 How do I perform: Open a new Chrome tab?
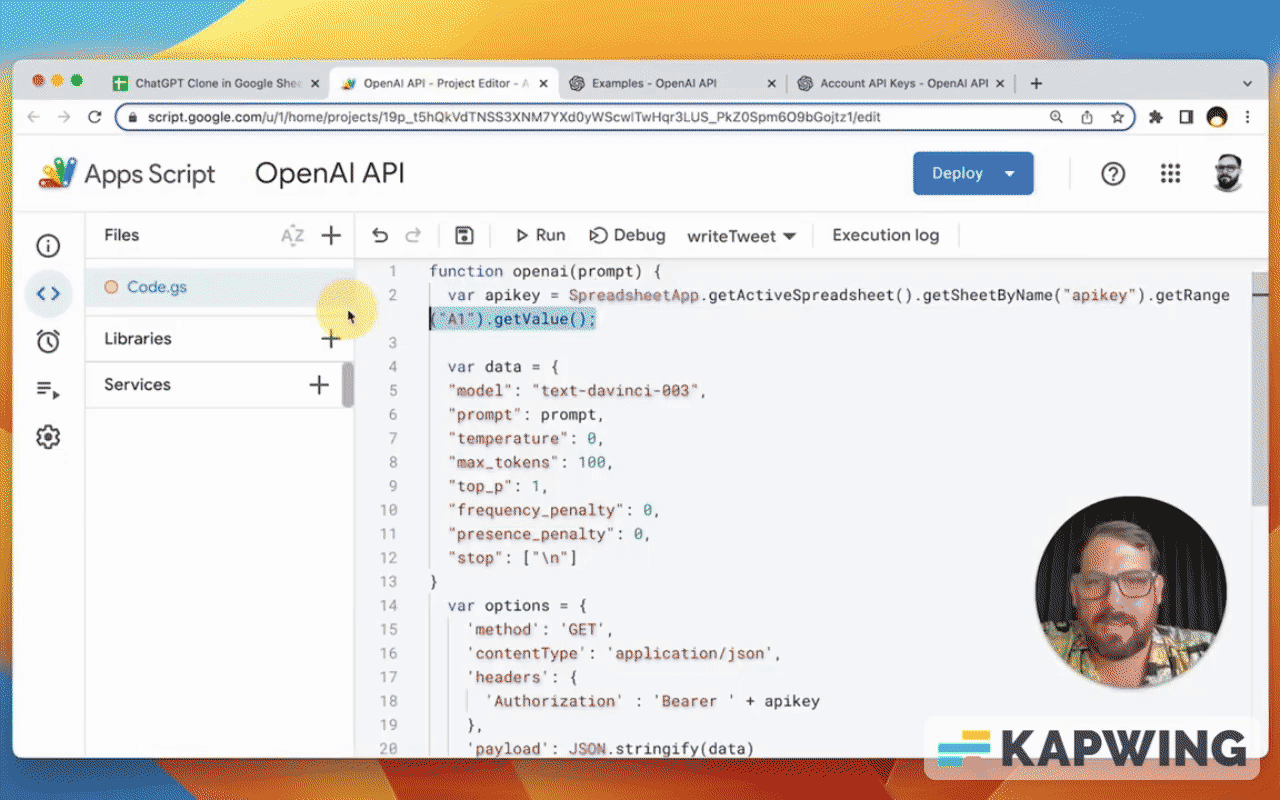1036,84
